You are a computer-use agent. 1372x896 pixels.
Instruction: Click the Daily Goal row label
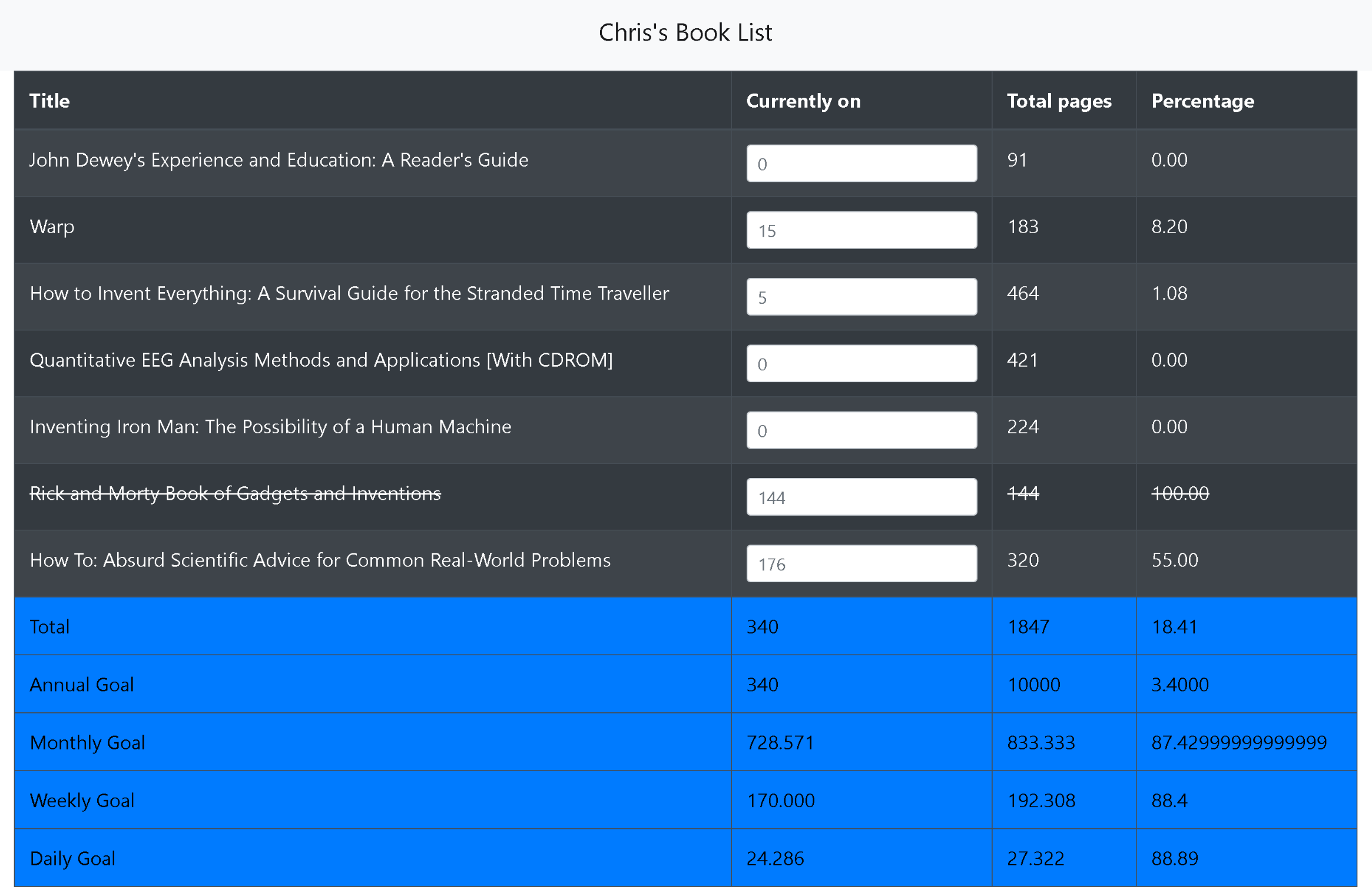pyautogui.click(x=72, y=859)
